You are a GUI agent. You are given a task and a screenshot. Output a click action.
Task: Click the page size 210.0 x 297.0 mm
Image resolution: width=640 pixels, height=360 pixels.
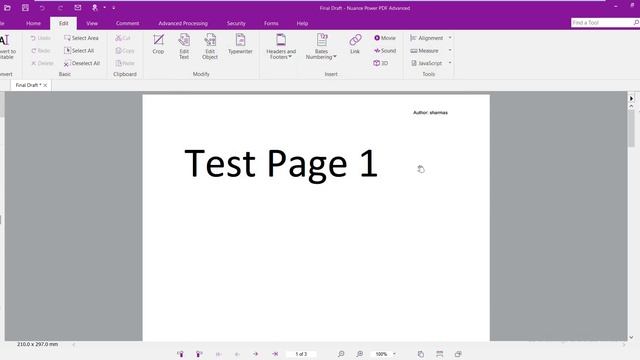pos(38,344)
